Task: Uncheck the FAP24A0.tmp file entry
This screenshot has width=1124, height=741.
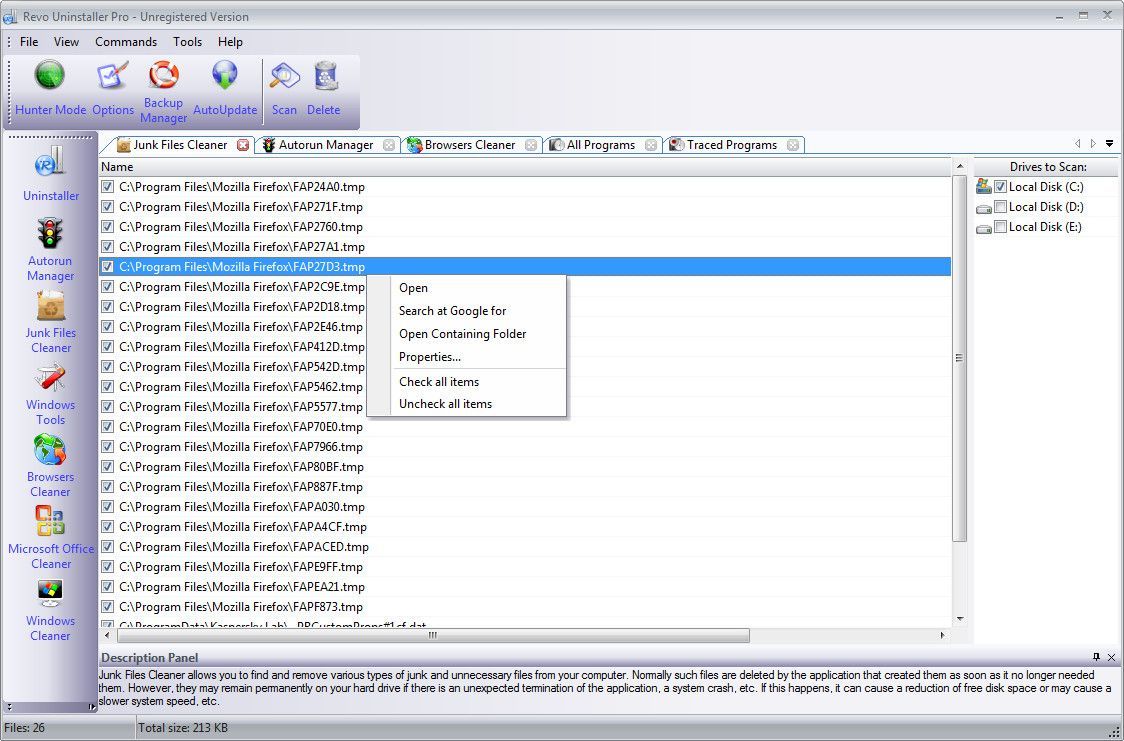Action: (x=107, y=186)
